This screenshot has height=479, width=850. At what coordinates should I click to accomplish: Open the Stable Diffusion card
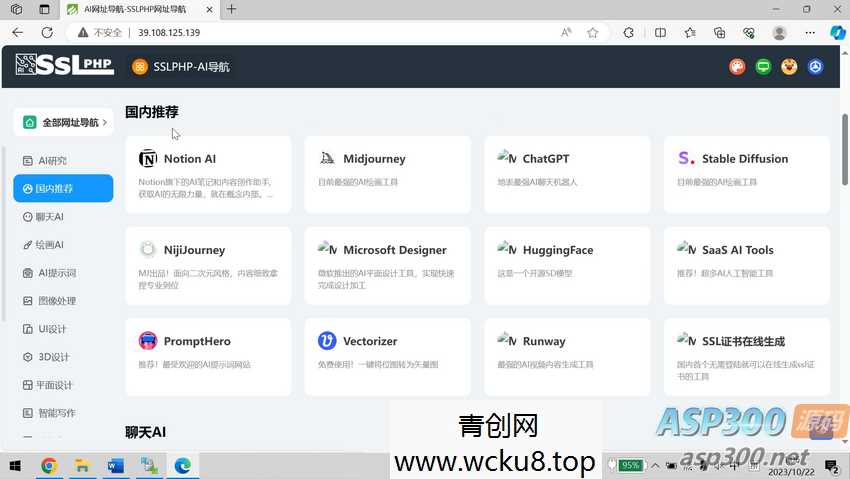tap(746, 174)
